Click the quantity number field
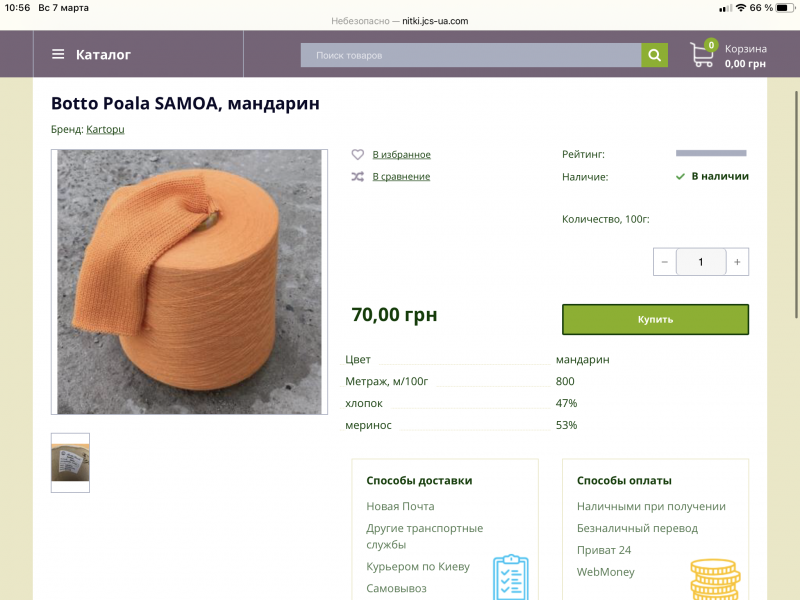Image resolution: width=800 pixels, height=600 pixels. (x=701, y=262)
